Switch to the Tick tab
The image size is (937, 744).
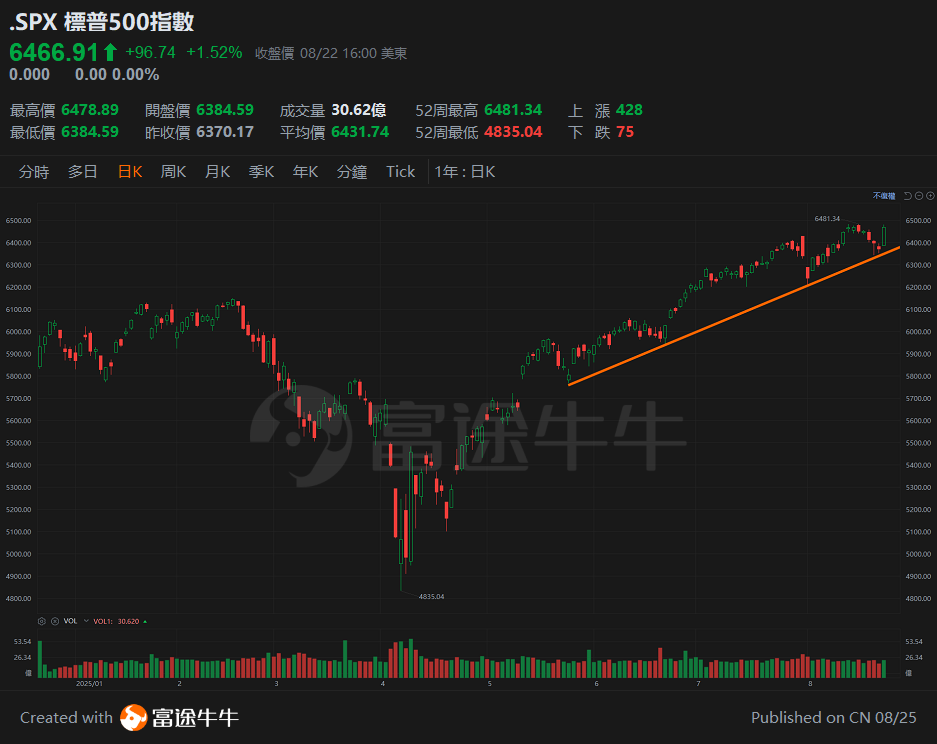point(400,171)
